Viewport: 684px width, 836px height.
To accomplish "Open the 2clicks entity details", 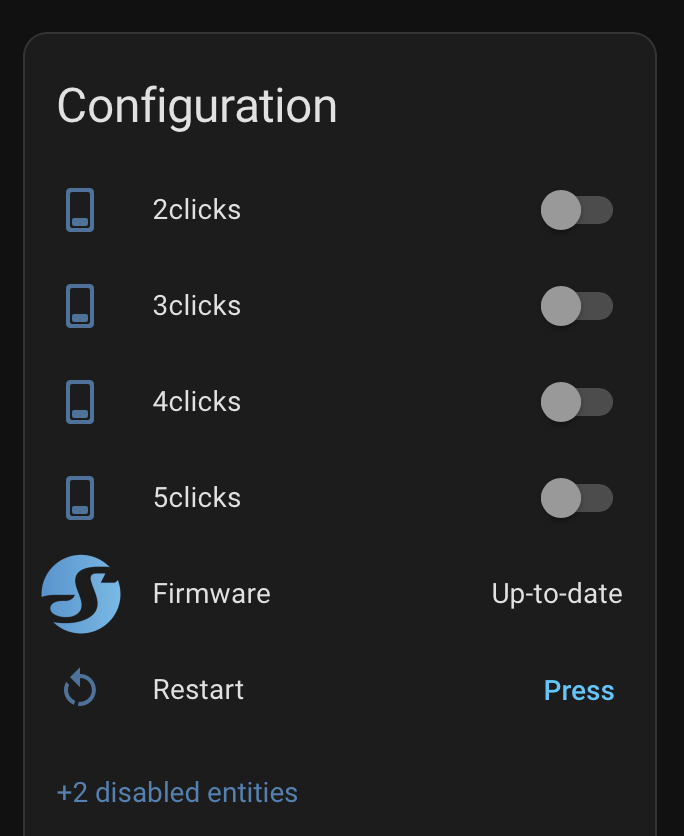I will pyautogui.click(x=197, y=210).
